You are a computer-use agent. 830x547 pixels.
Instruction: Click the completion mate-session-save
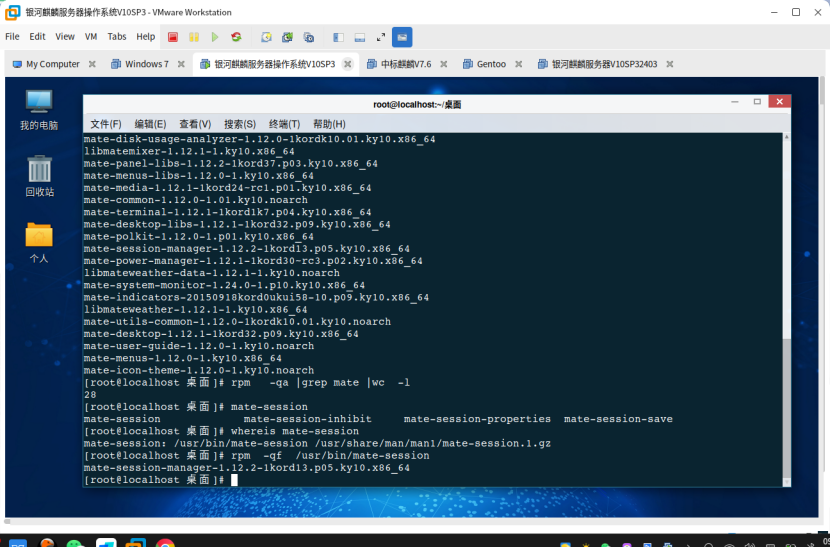[618, 419]
